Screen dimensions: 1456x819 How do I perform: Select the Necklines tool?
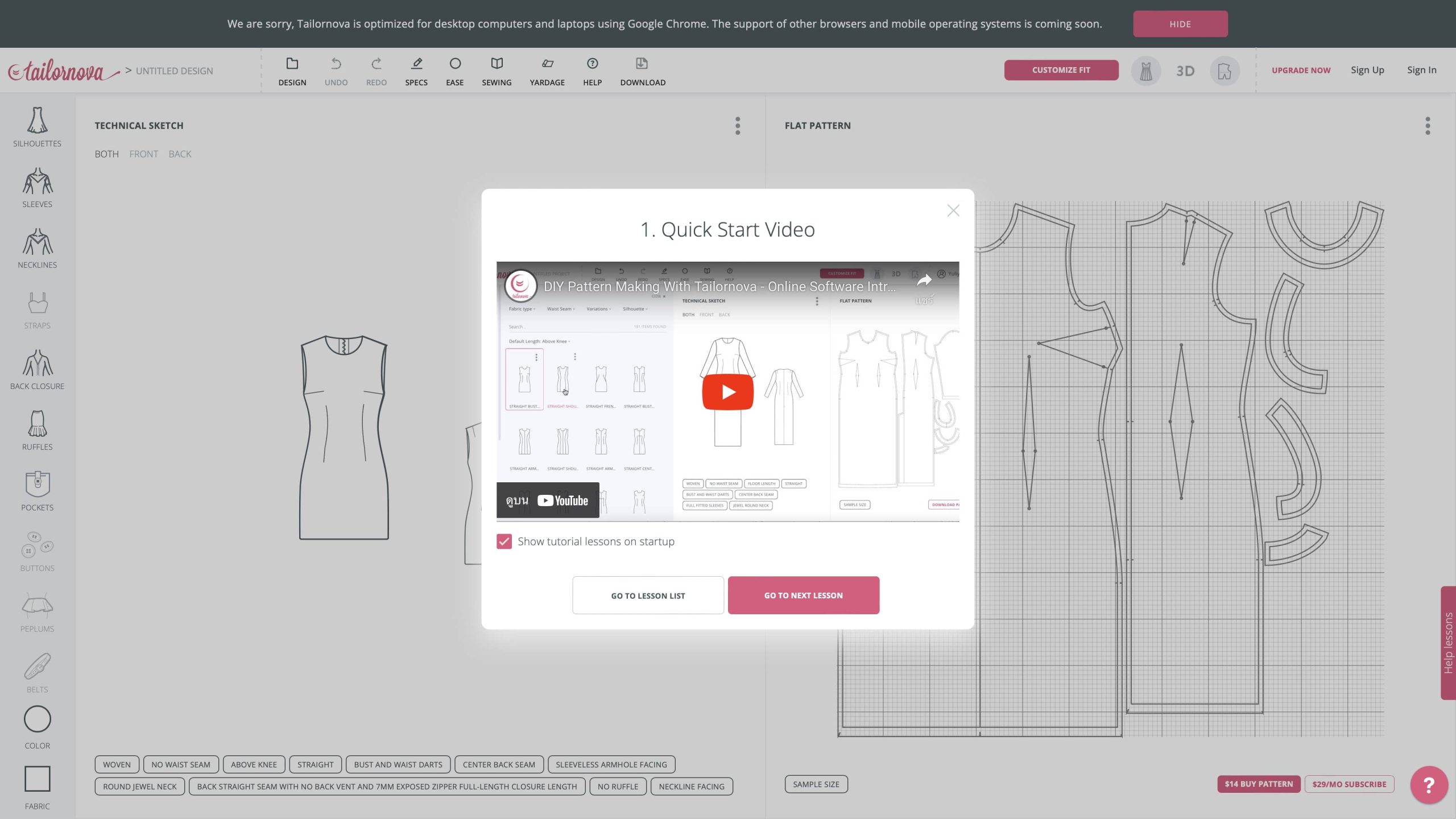pos(37,249)
